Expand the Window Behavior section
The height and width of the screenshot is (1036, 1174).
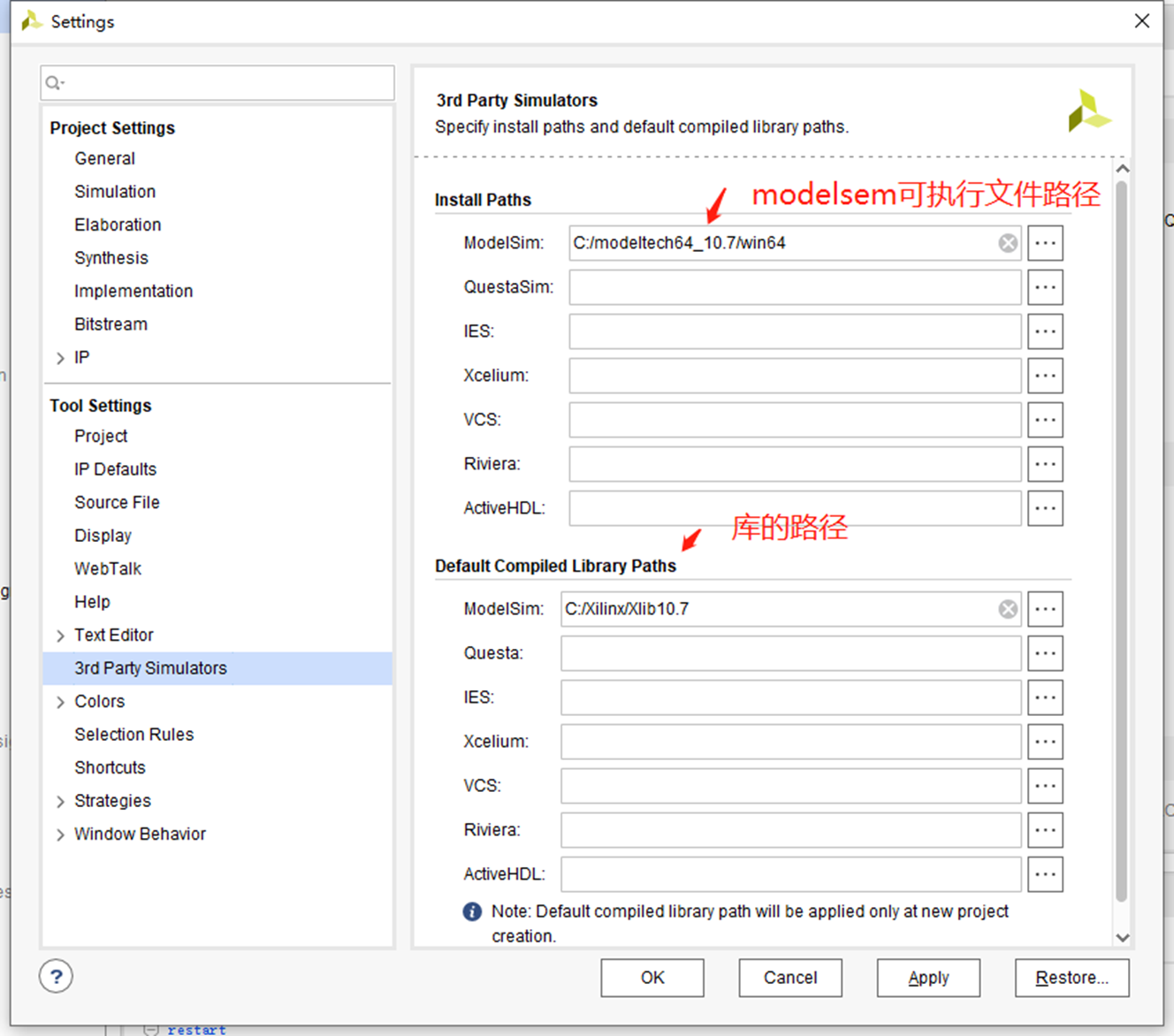tap(59, 834)
